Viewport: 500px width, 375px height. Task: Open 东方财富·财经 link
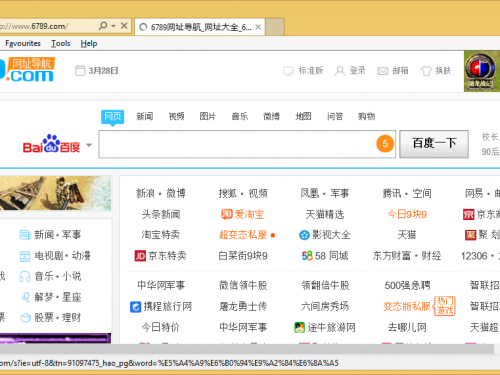[x=407, y=256]
